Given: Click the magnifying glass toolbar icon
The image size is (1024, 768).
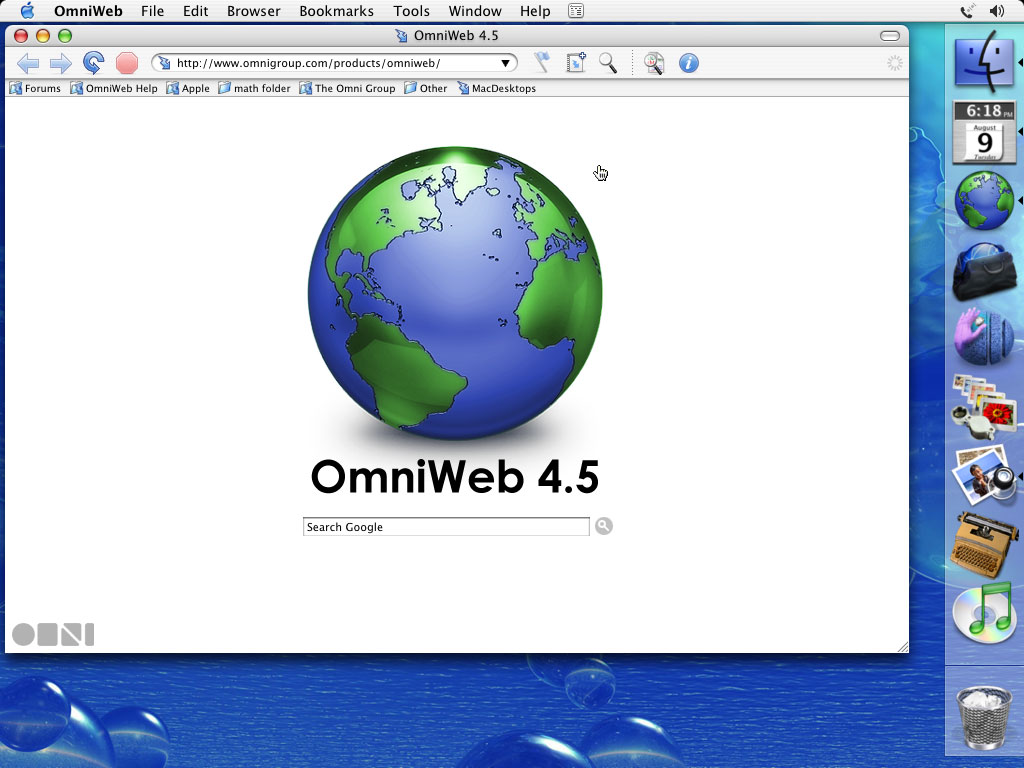Looking at the screenshot, I should [x=608, y=63].
